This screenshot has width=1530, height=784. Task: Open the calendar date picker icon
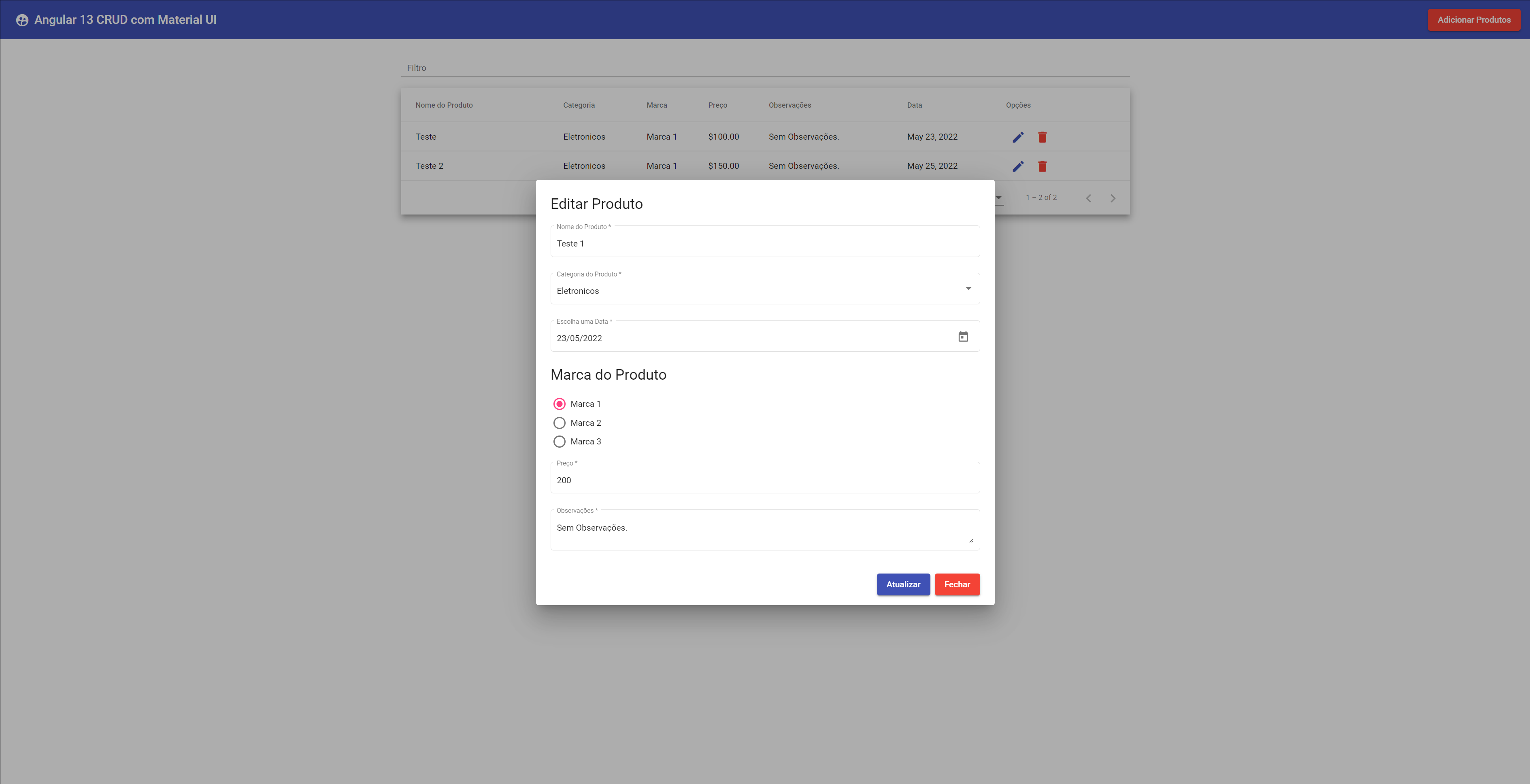(x=963, y=337)
